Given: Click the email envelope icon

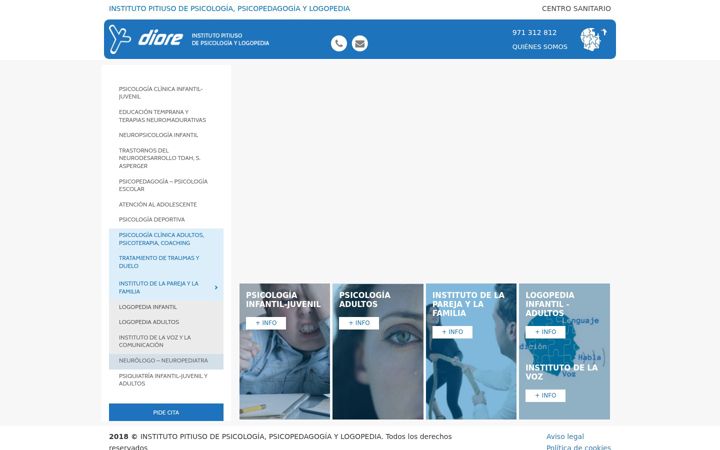Looking at the screenshot, I should pos(360,44).
